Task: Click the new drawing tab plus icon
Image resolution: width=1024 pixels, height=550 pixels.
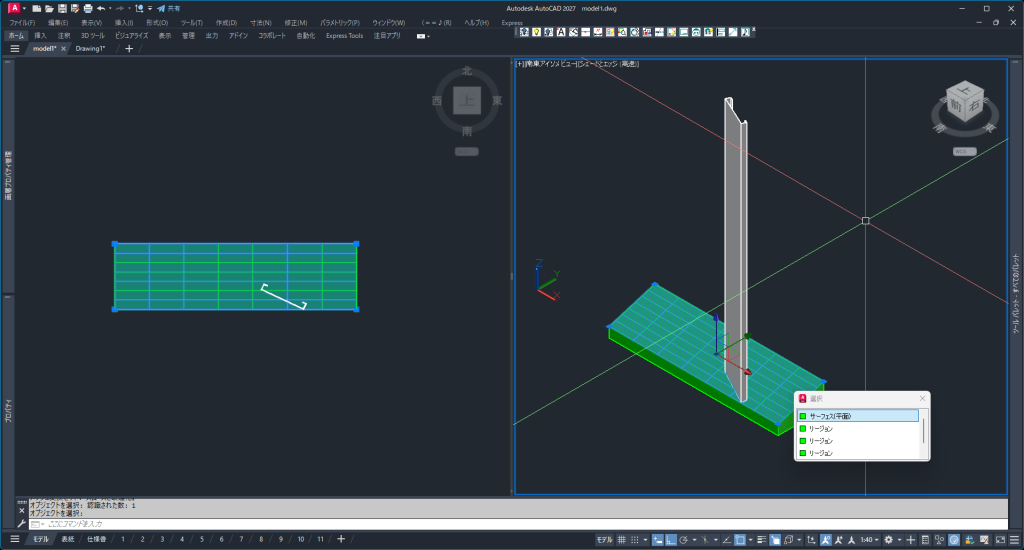Action: [x=129, y=48]
